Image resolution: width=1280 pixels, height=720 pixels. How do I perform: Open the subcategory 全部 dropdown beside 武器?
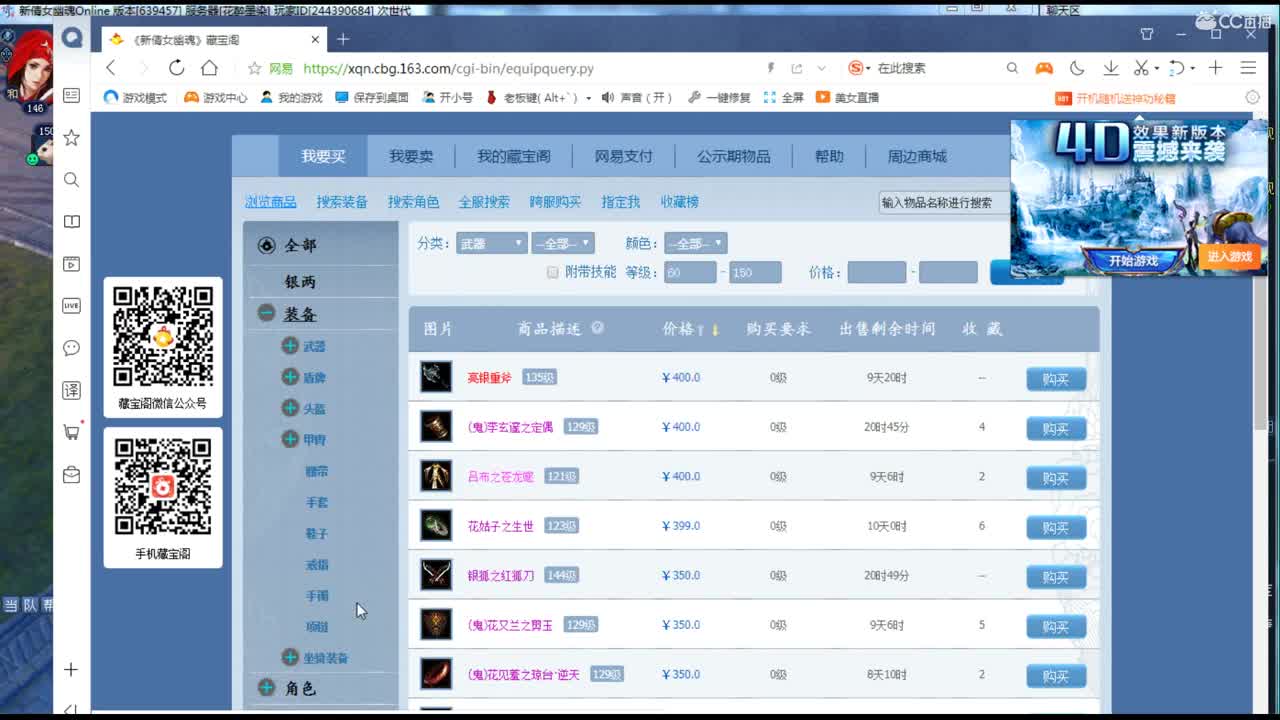tap(563, 243)
